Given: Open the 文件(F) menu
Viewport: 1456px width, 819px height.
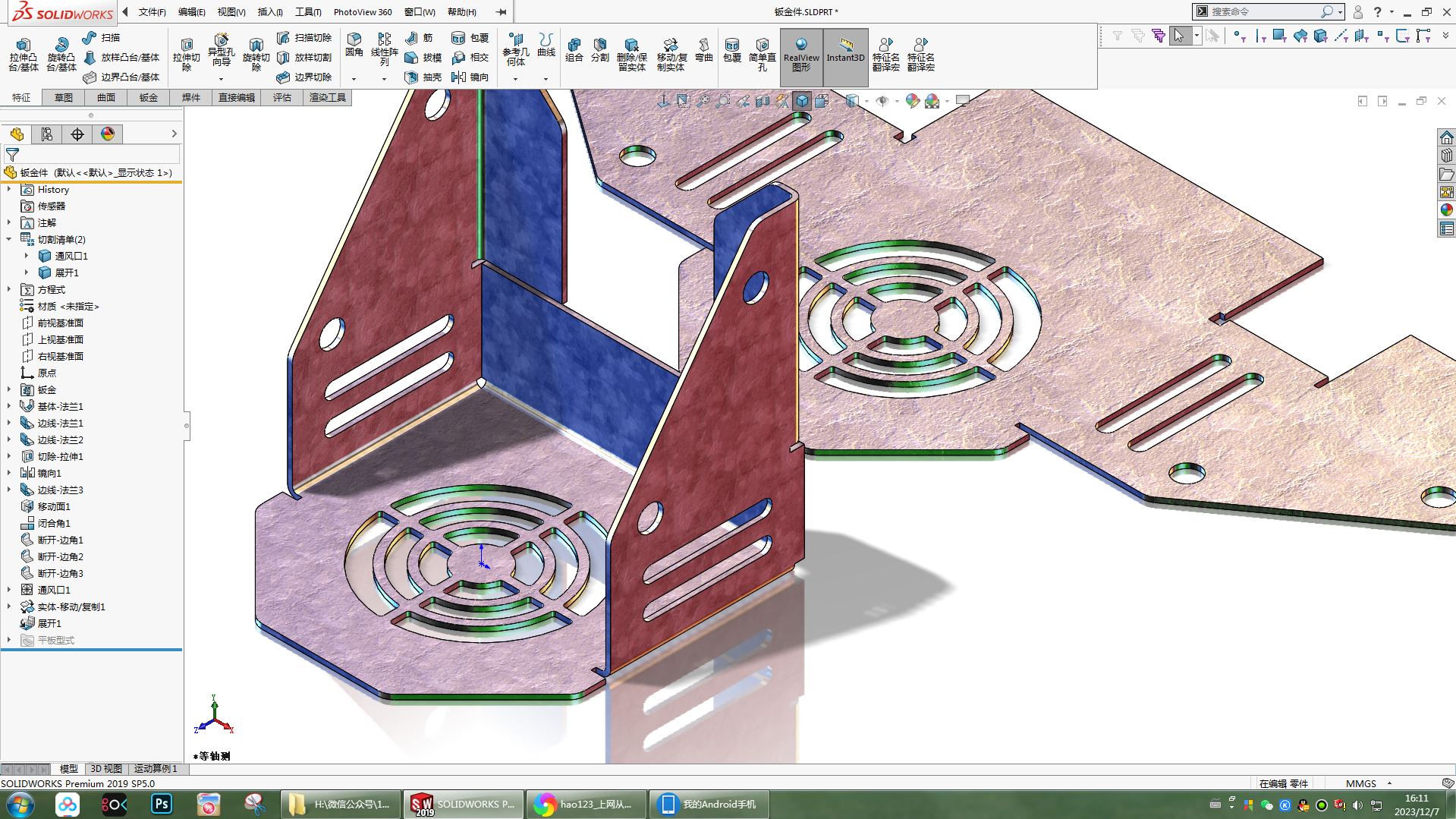Looking at the screenshot, I should [x=152, y=11].
